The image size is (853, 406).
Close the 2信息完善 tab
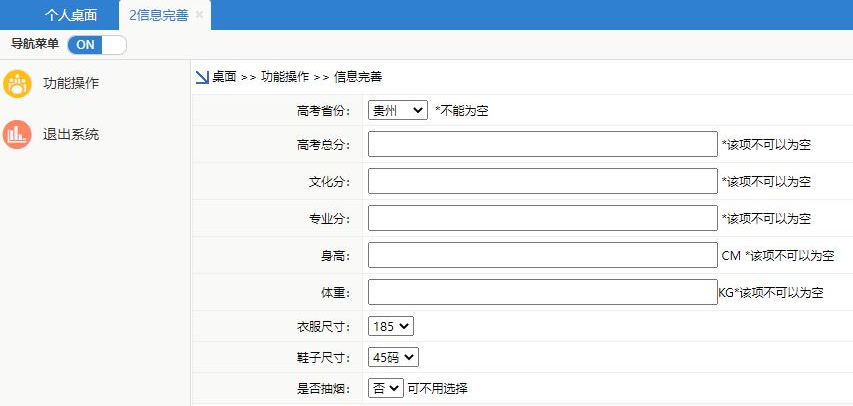click(200, 15)
